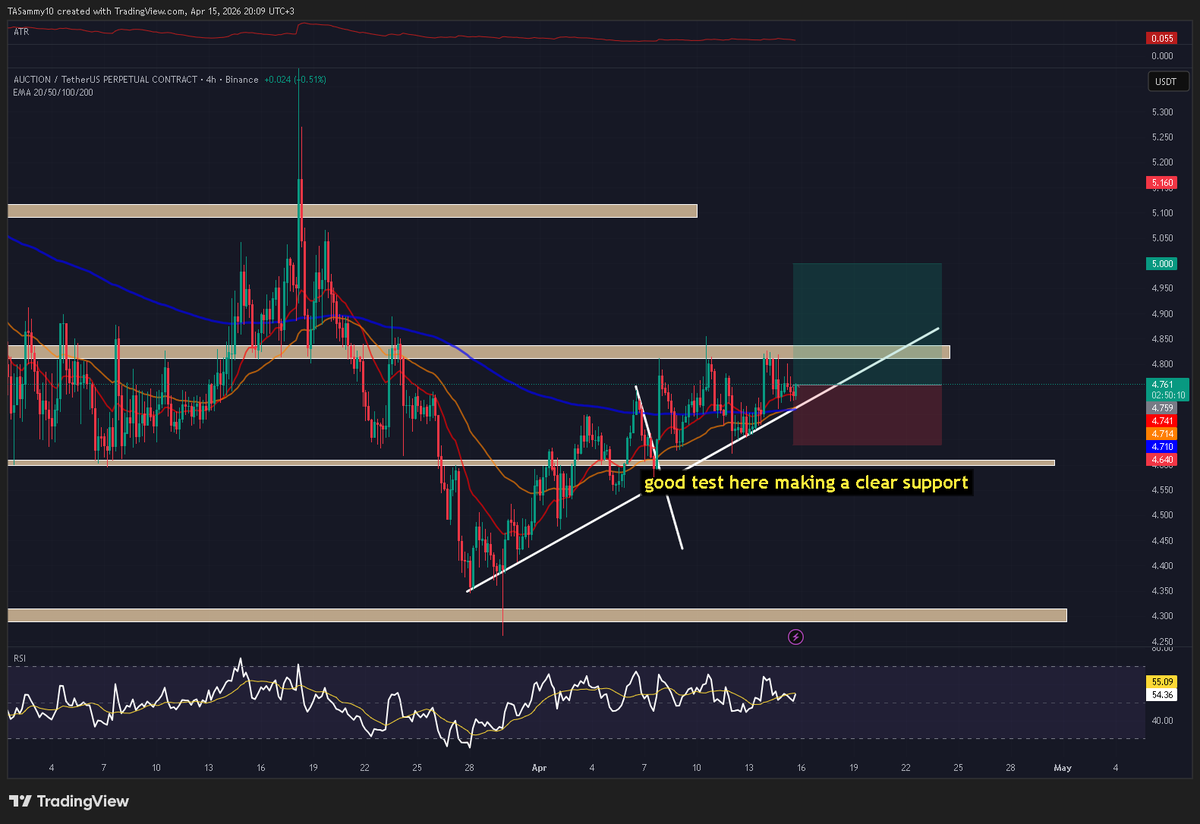
Task: Click the red 5.160 price label
Action: click(1162, 183)
